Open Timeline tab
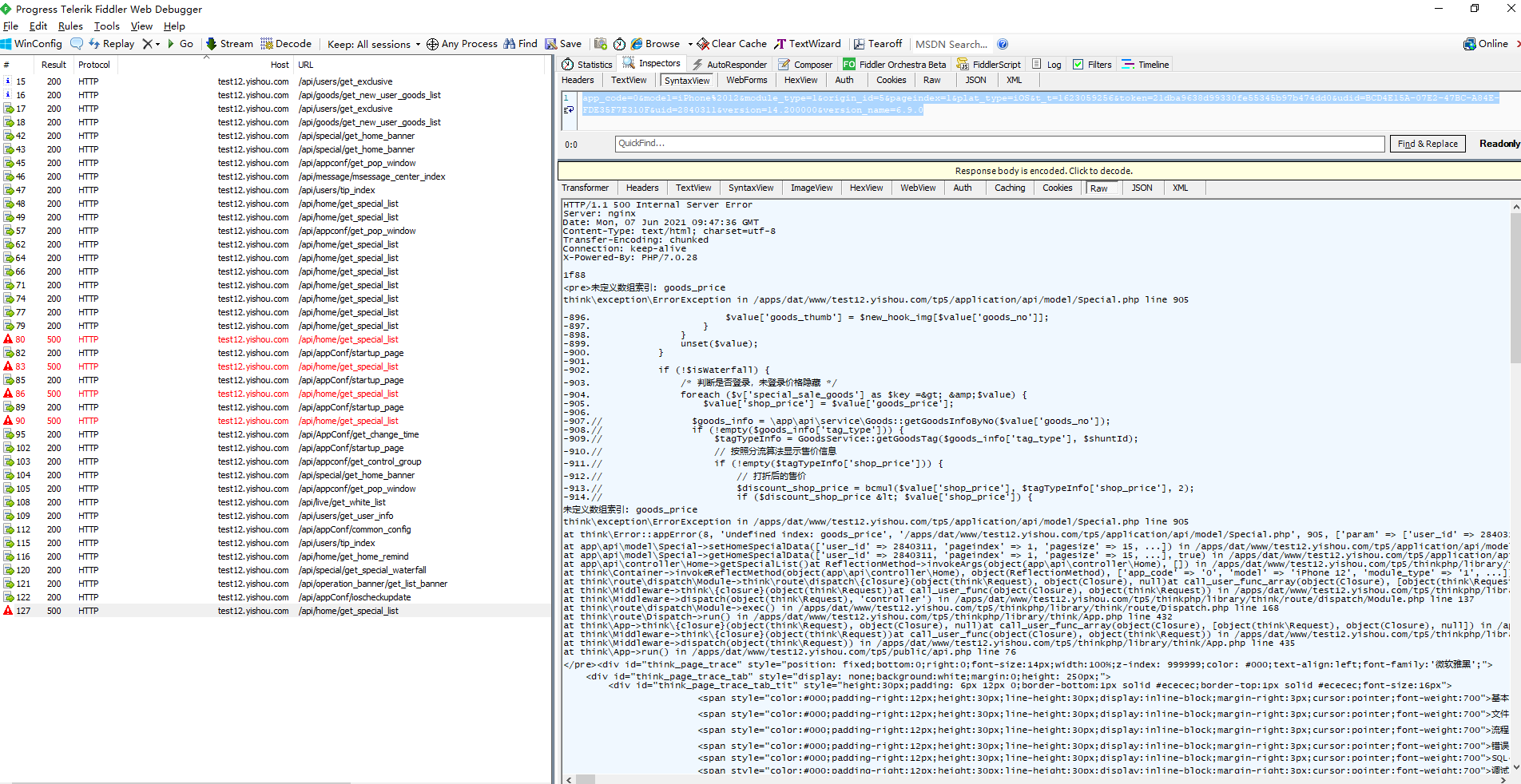The height and width of the screenshot is (784, 1521). click(x=1146, y=64)
